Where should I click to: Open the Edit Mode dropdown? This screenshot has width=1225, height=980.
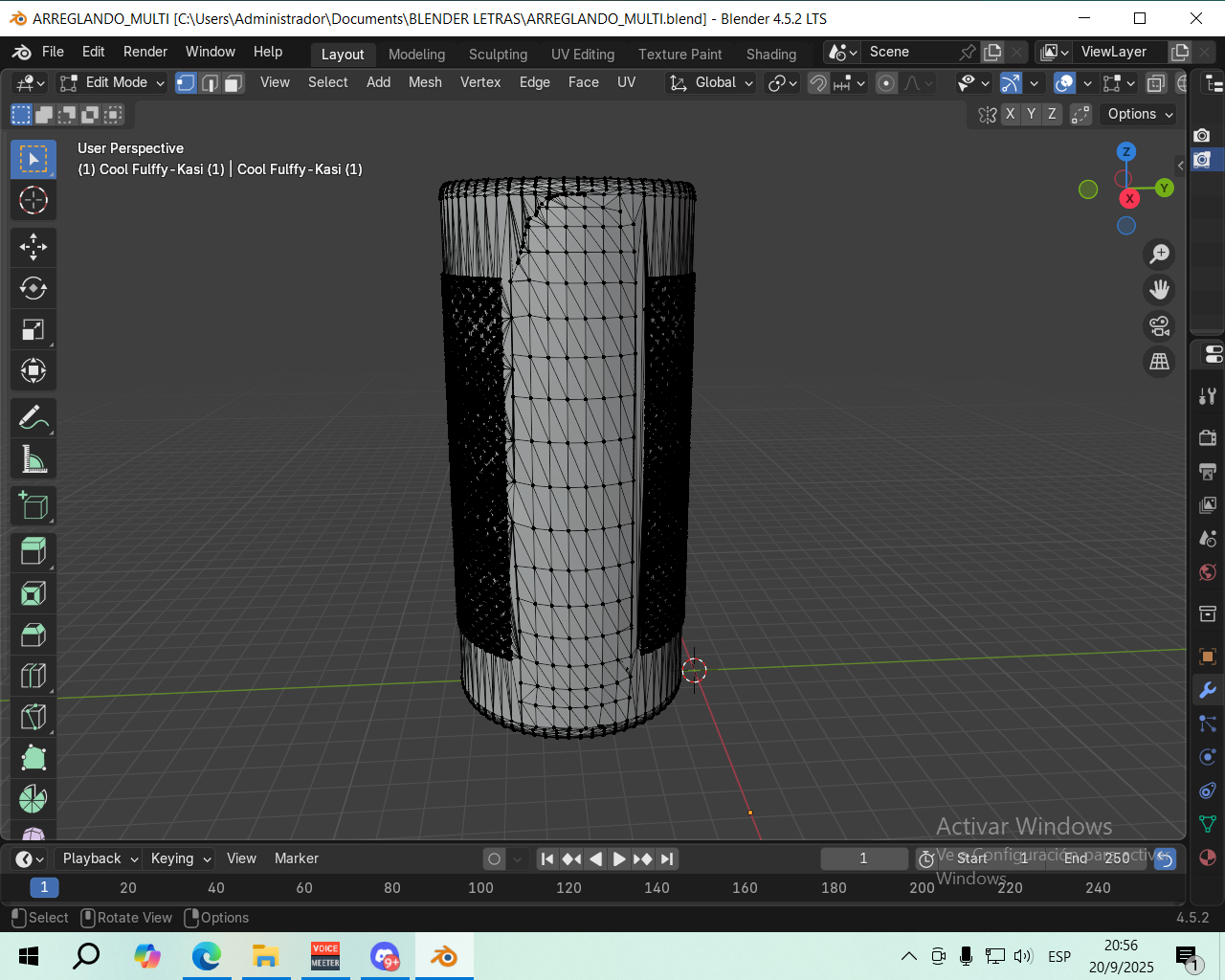click(112, 83)
